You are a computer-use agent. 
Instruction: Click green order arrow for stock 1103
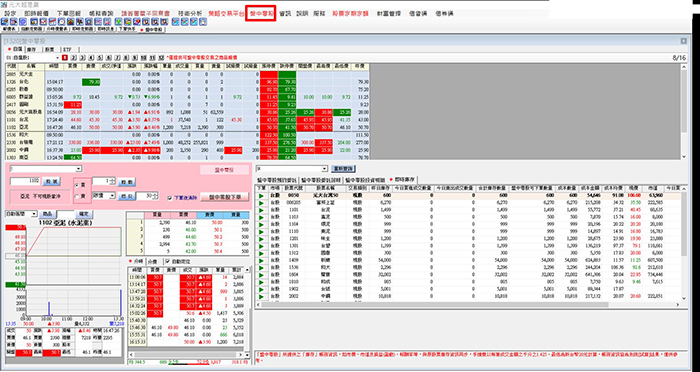point(261,217)
